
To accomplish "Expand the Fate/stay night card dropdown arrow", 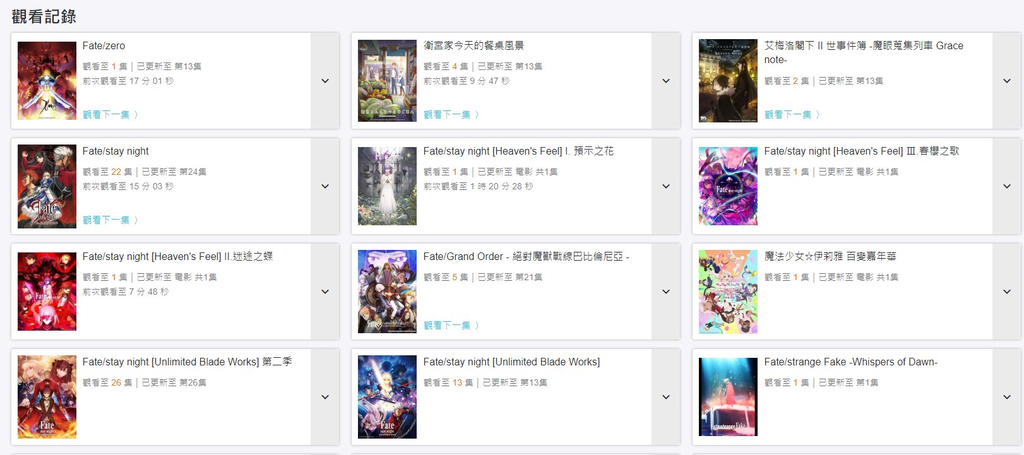I will [325, 186].
